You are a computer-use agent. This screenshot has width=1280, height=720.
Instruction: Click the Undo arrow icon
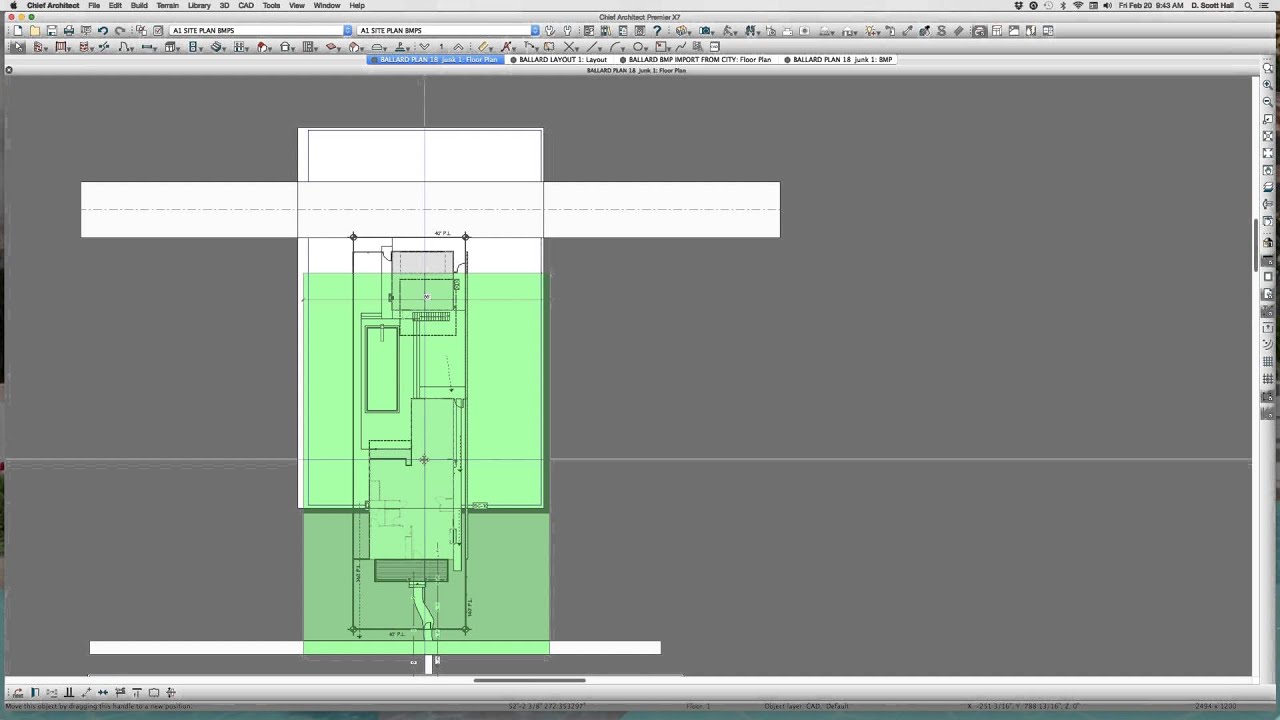click(103, 31)
